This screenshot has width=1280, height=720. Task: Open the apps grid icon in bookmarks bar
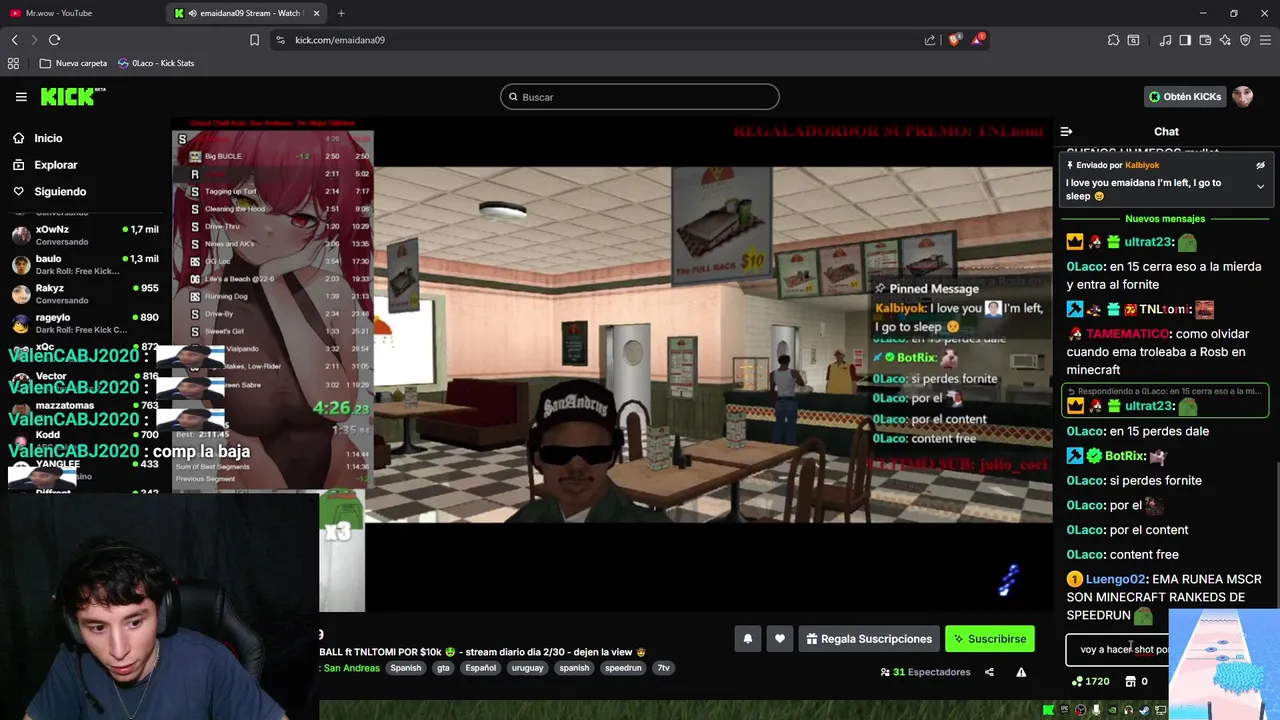pos(13,63)
